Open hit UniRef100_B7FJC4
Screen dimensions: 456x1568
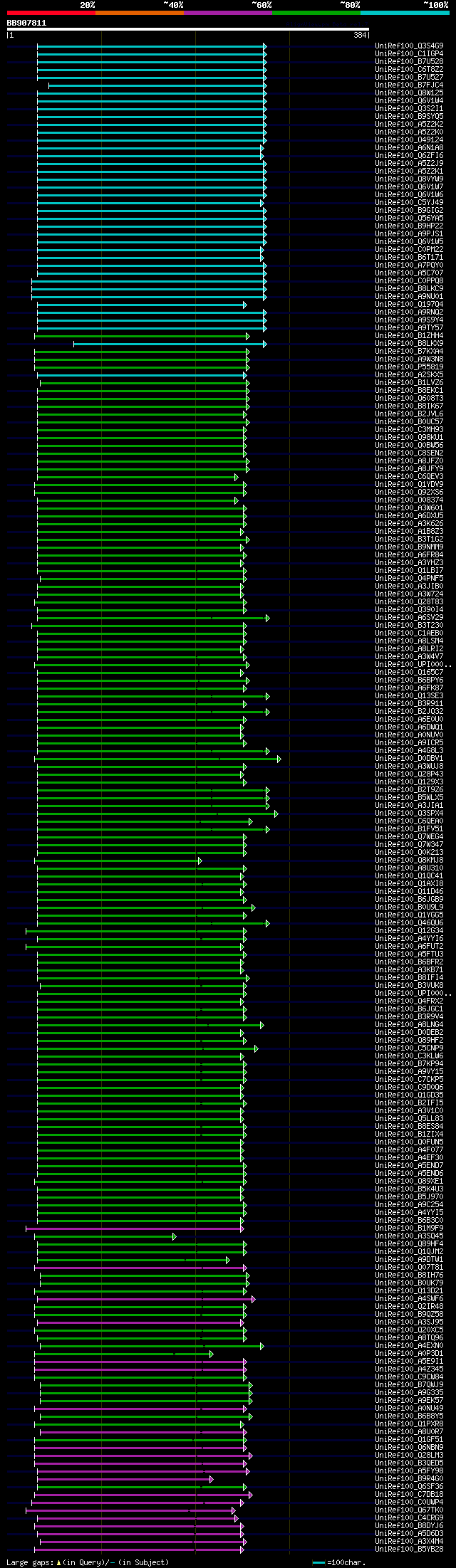click(x=409, y=85)
